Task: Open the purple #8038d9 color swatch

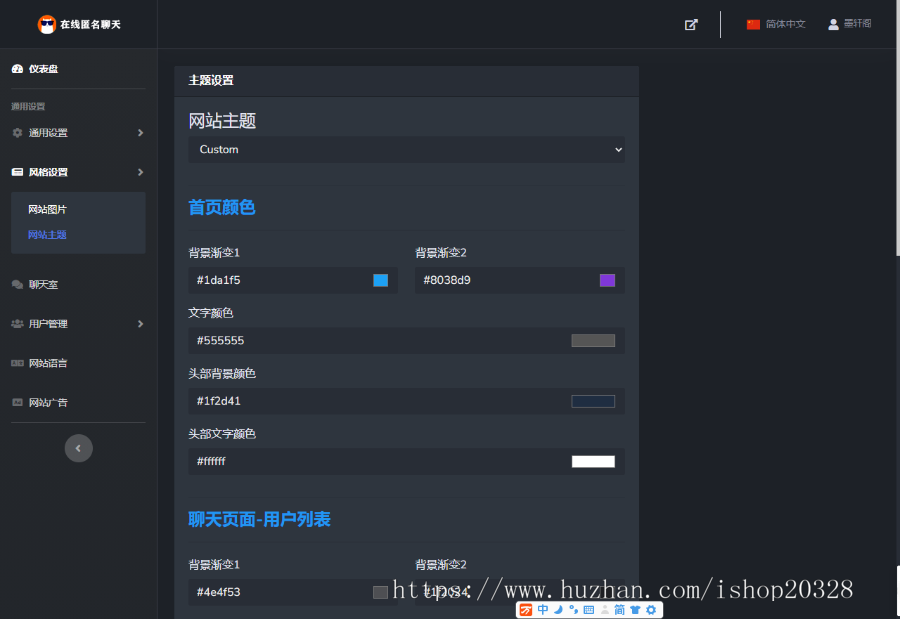Action: coord(607,280)
